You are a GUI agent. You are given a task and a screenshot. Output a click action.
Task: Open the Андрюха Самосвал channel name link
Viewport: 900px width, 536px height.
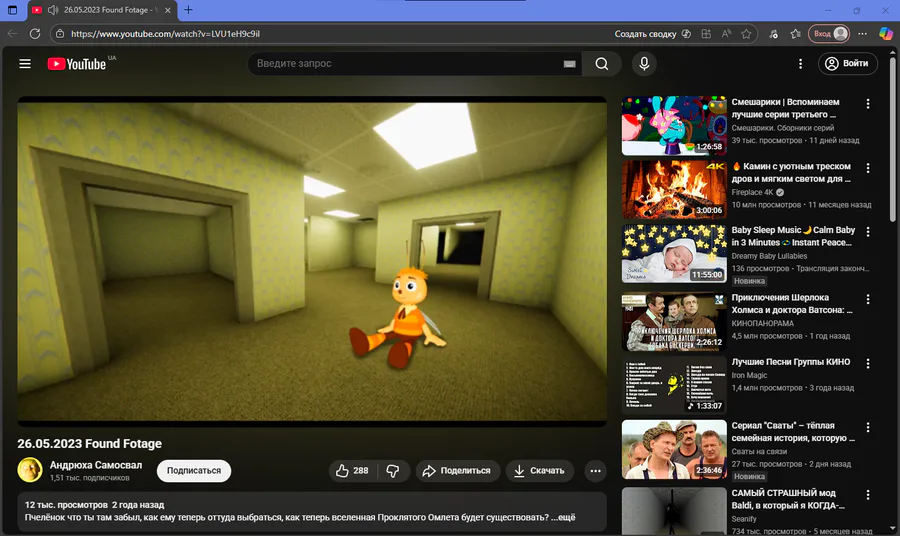point(96,465)
